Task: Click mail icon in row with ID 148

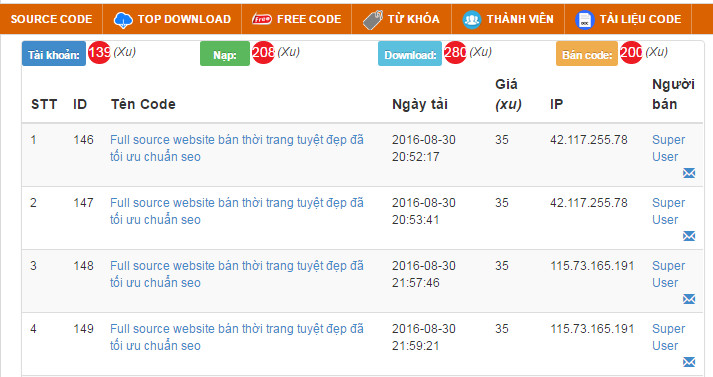Action: [689, 299]
